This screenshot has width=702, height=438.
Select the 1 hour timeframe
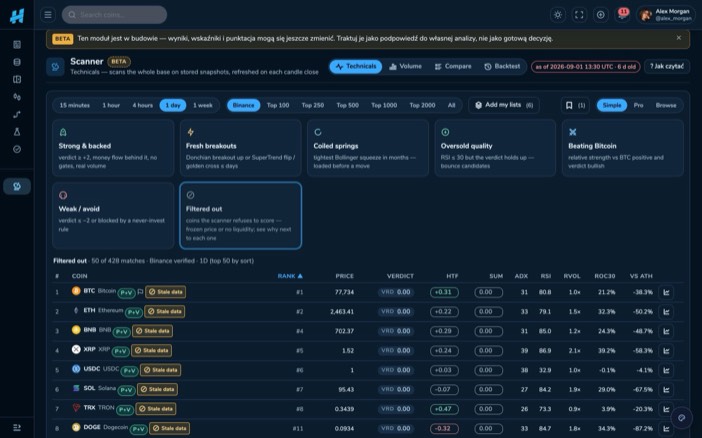tap(111, 105)
